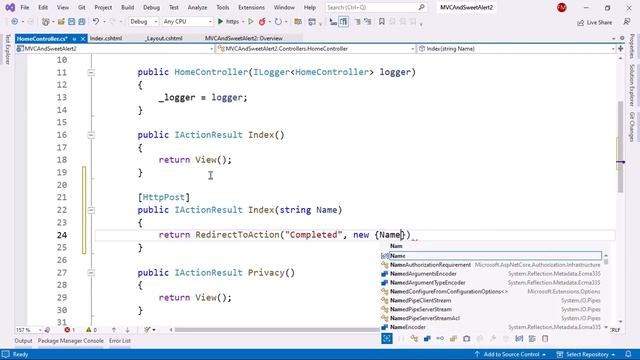Toggle the IntelliSense structures filter
The height and width of the screenshot is (360, 640).
[427, 338]
